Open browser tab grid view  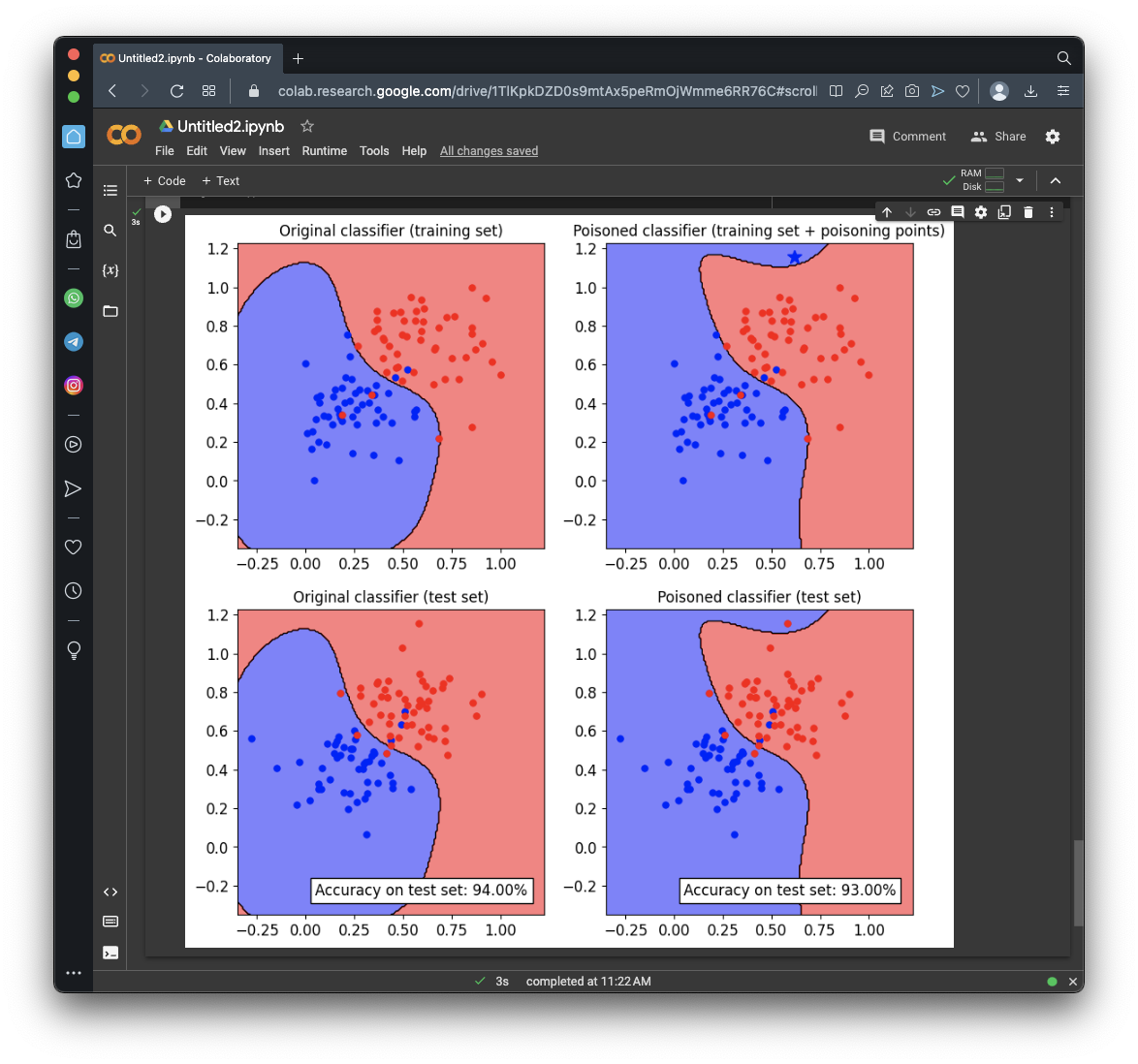[209, 91]
